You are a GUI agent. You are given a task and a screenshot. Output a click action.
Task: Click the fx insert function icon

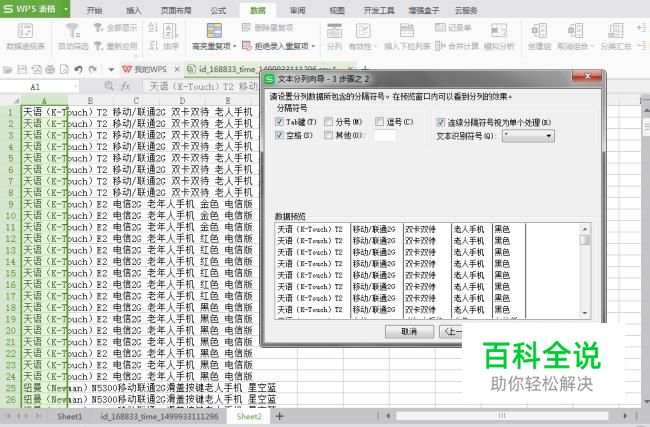click(x=125, y=86)
